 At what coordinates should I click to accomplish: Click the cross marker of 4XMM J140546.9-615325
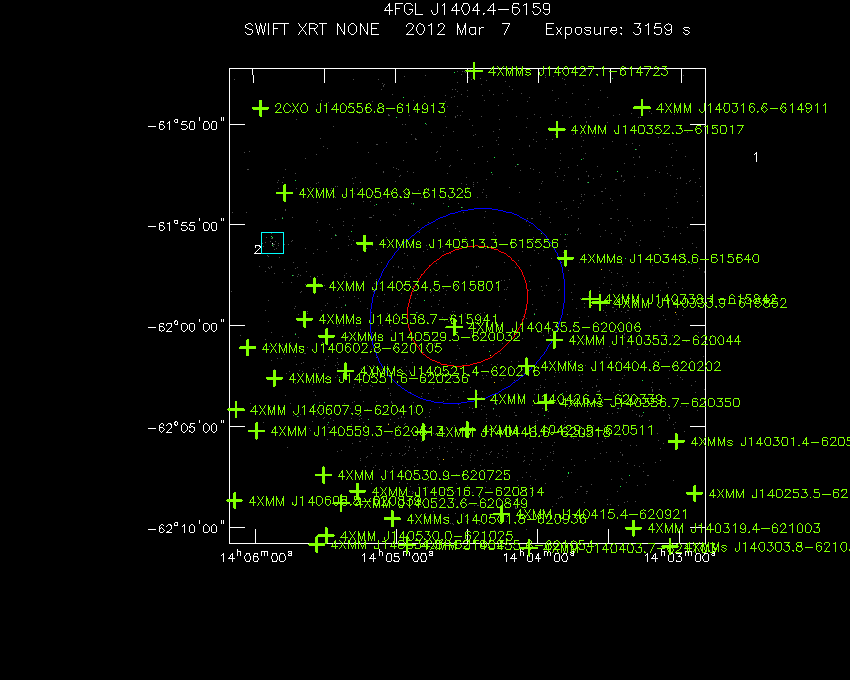(x=285, y=193)
